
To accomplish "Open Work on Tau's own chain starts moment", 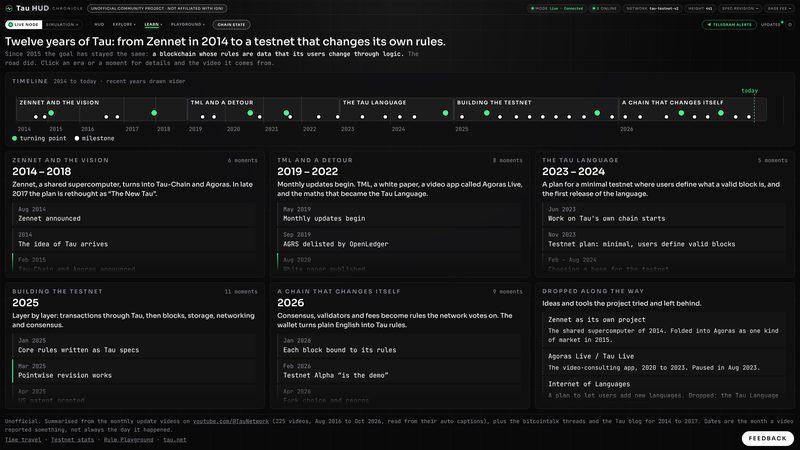I will coord(664,214).
